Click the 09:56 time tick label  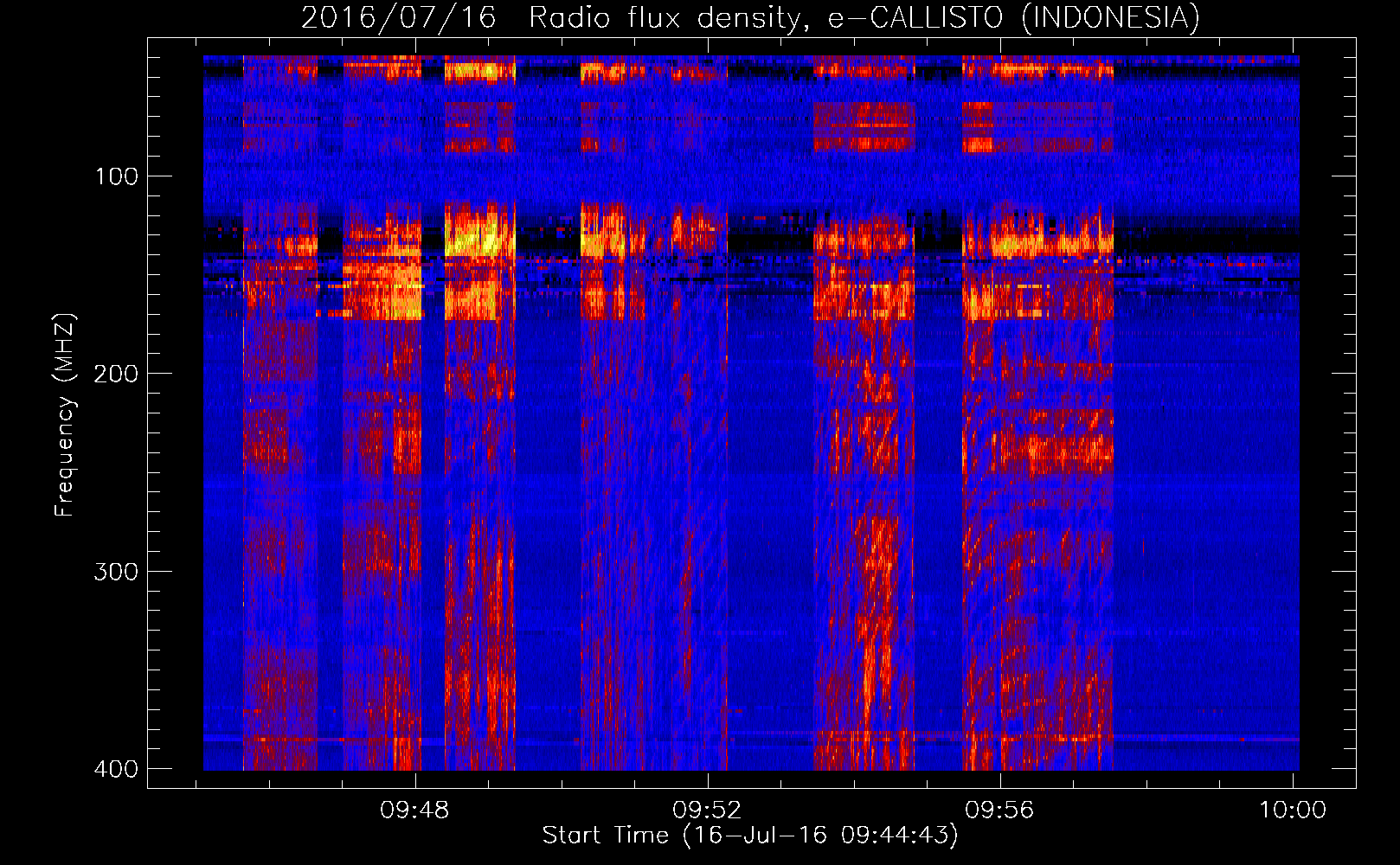1000,811
